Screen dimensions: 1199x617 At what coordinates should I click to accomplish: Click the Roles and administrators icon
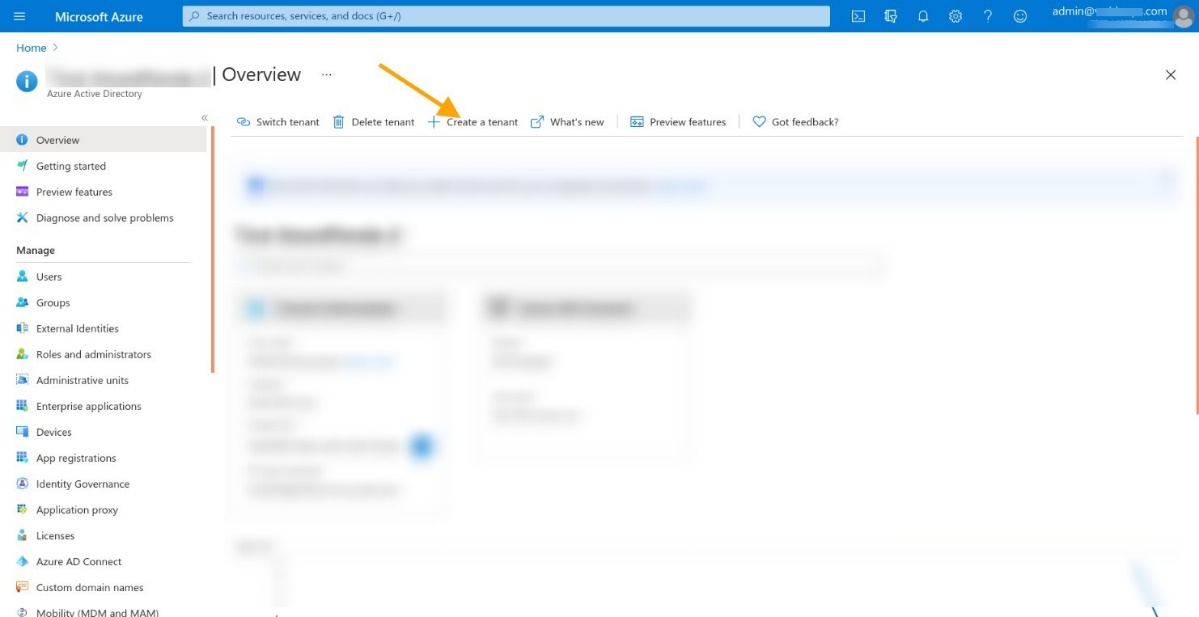[22, 355]
